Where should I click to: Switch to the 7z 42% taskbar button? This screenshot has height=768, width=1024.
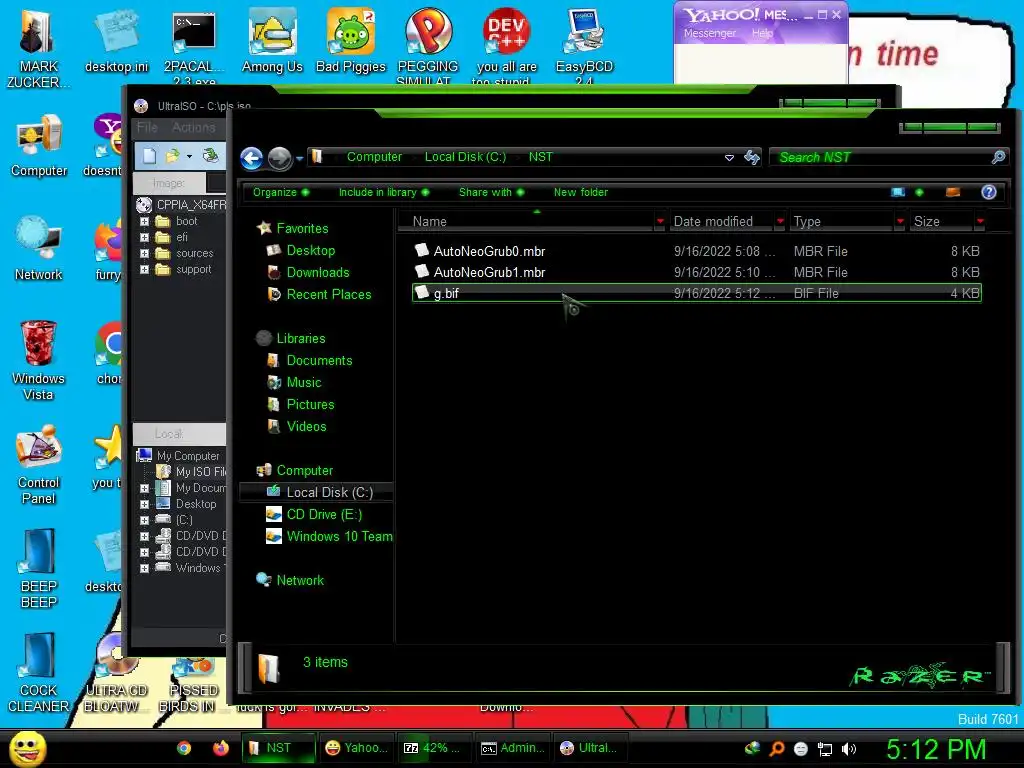coord(435,748)
